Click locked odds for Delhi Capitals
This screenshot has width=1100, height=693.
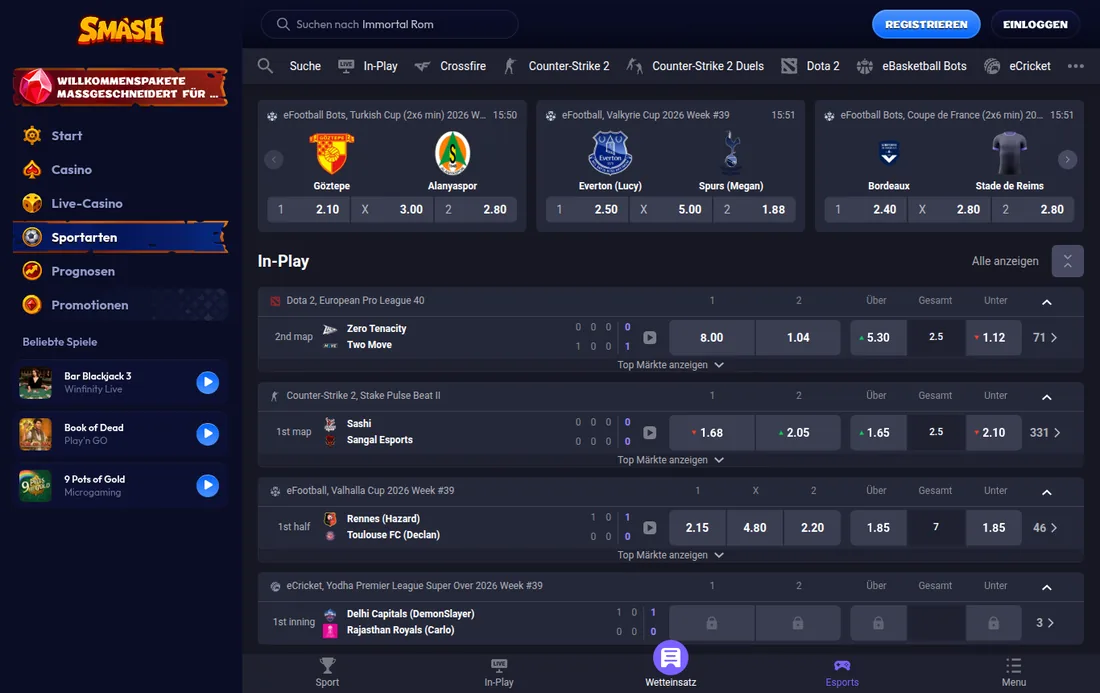pyautogui.click(x=711, y=623)
